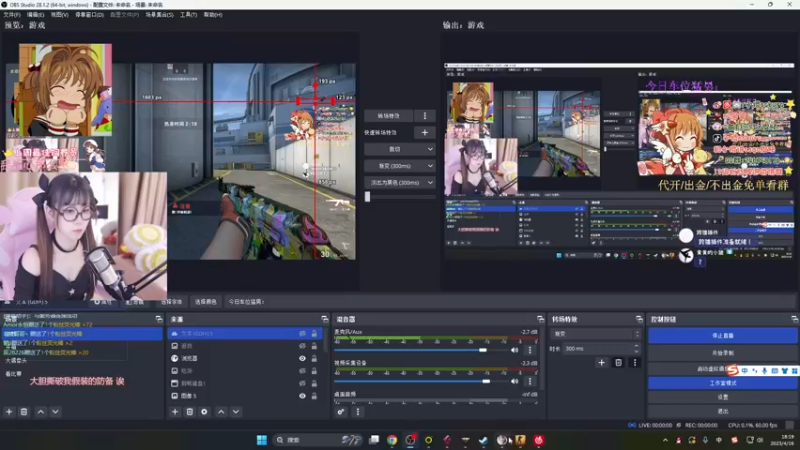This screenshot has width=800, height=450.
Task: Click the 开始录制 start recording button
Action: [722, 353]
